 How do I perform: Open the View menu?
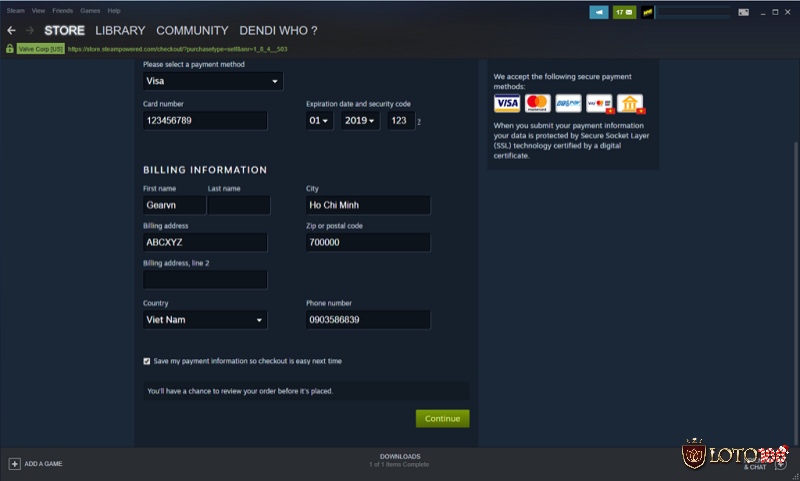[x=38, y=11]
